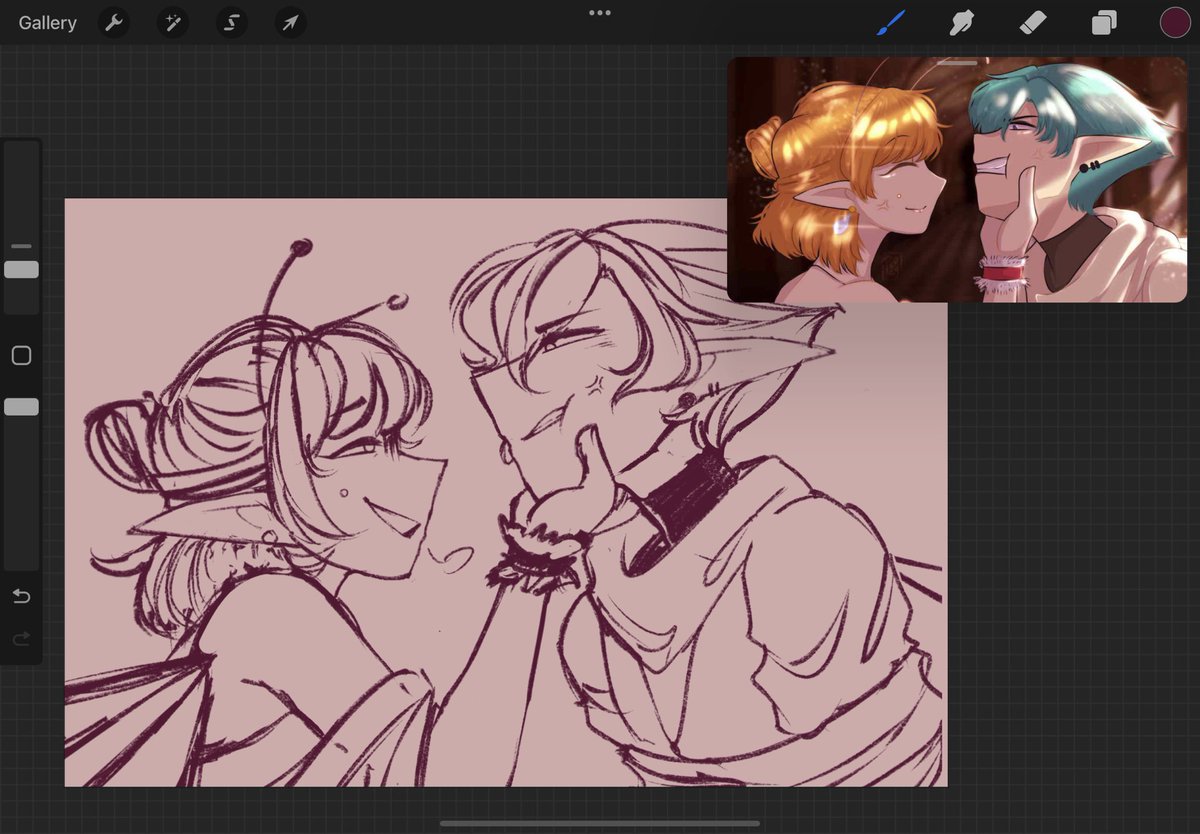
Task: Open the Adjustments magic wand menu
Action: [173, 22]
